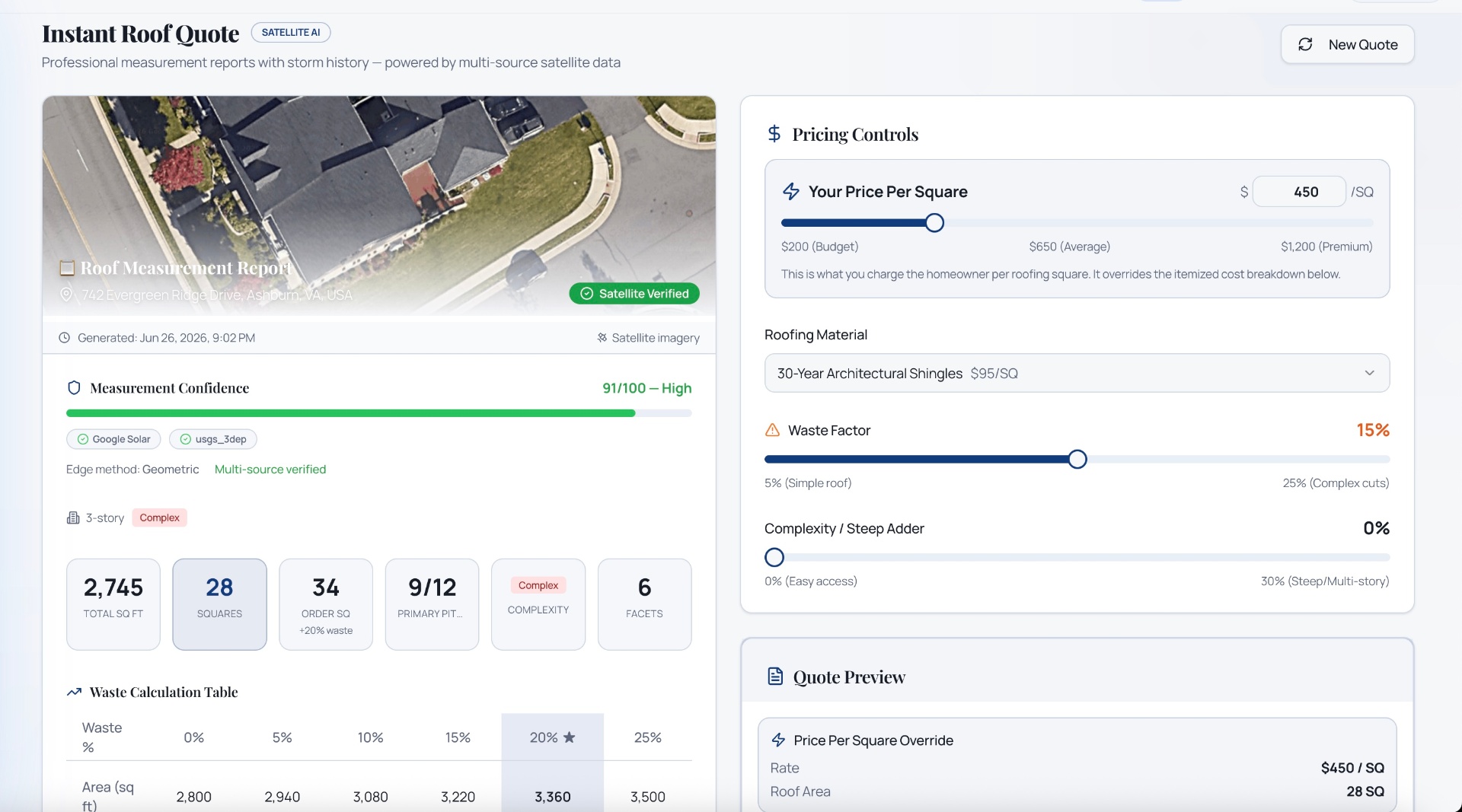This screenshot has width=1462, height=812.
Task: Click the checkmark icon in the Satellite Verified badge
Action: tap(587, 294)
